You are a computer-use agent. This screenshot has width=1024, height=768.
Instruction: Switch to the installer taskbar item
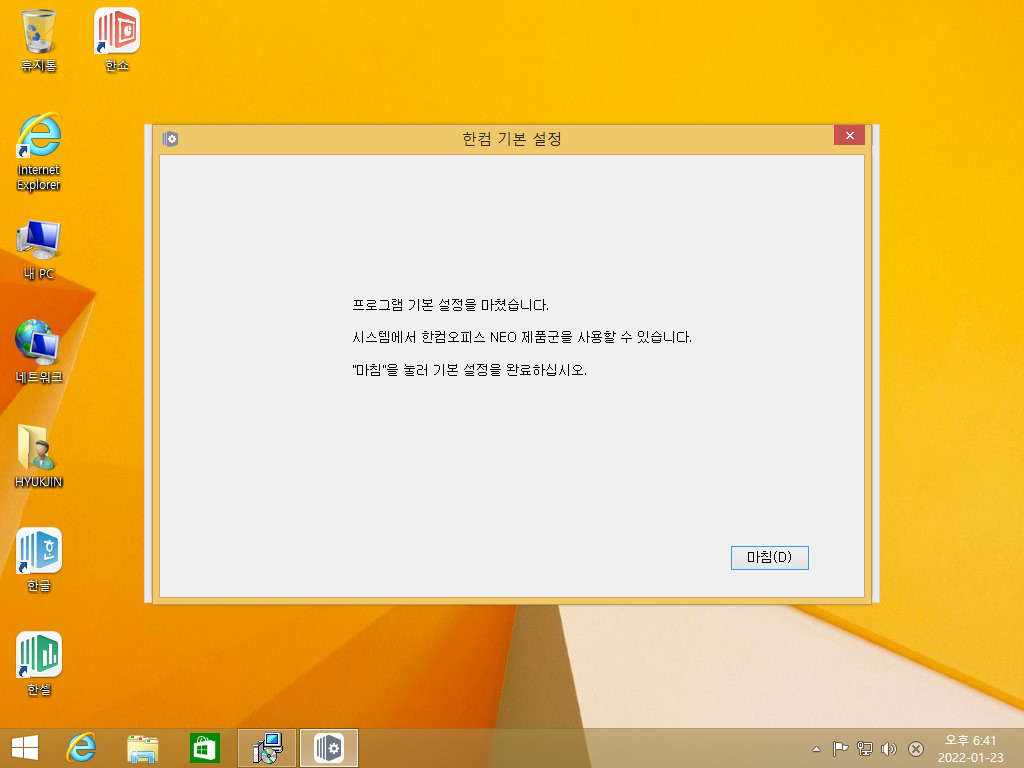point(267,748)
